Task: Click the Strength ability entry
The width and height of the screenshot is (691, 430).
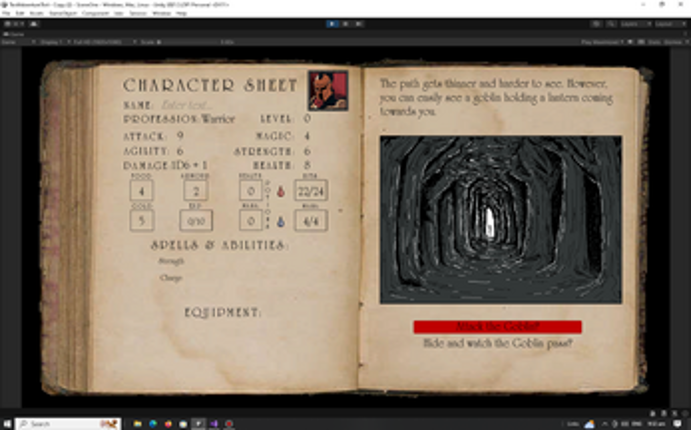Action: point(171,261)
